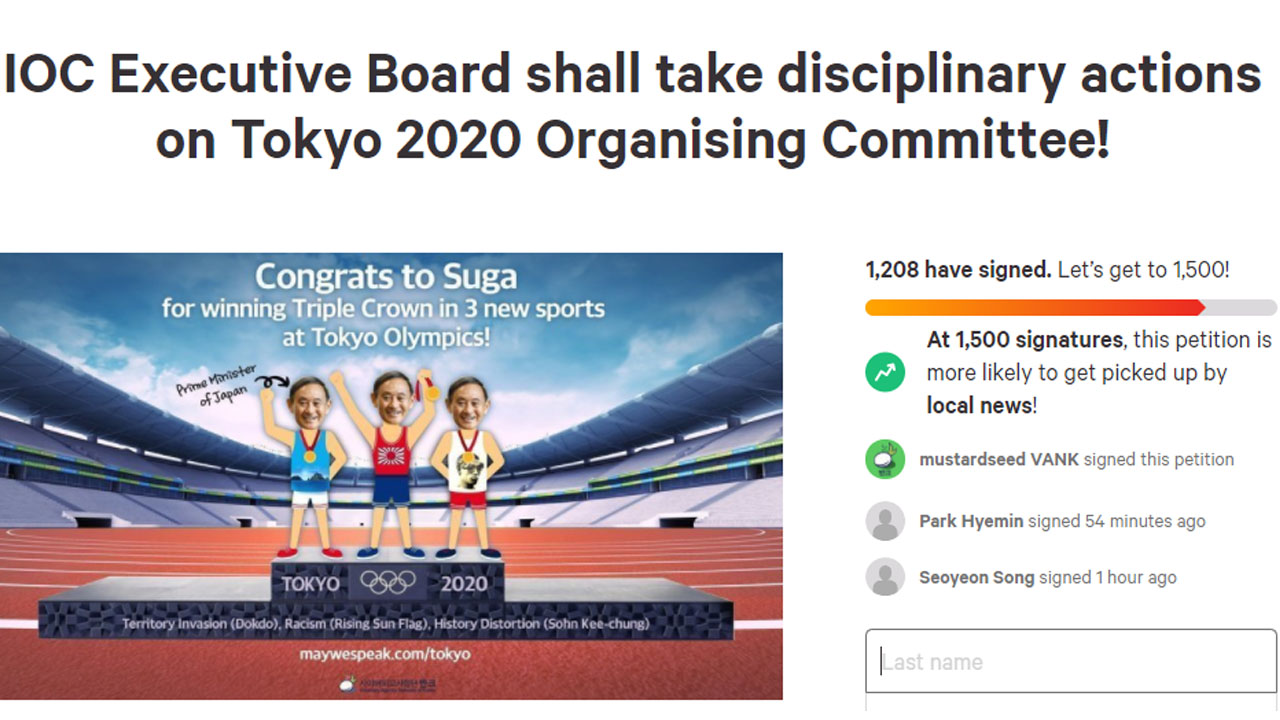
Task: Click the bold 'local news' text
Action: [x=979, y=405]
